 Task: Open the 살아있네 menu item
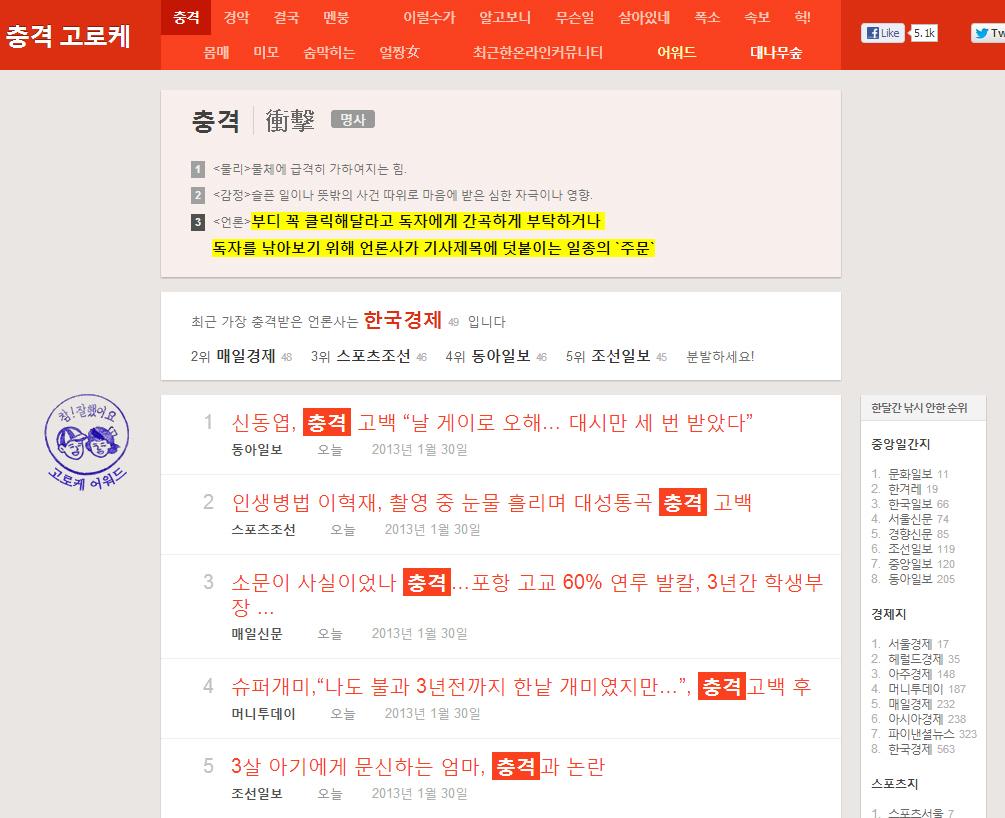tap(644, 17)
